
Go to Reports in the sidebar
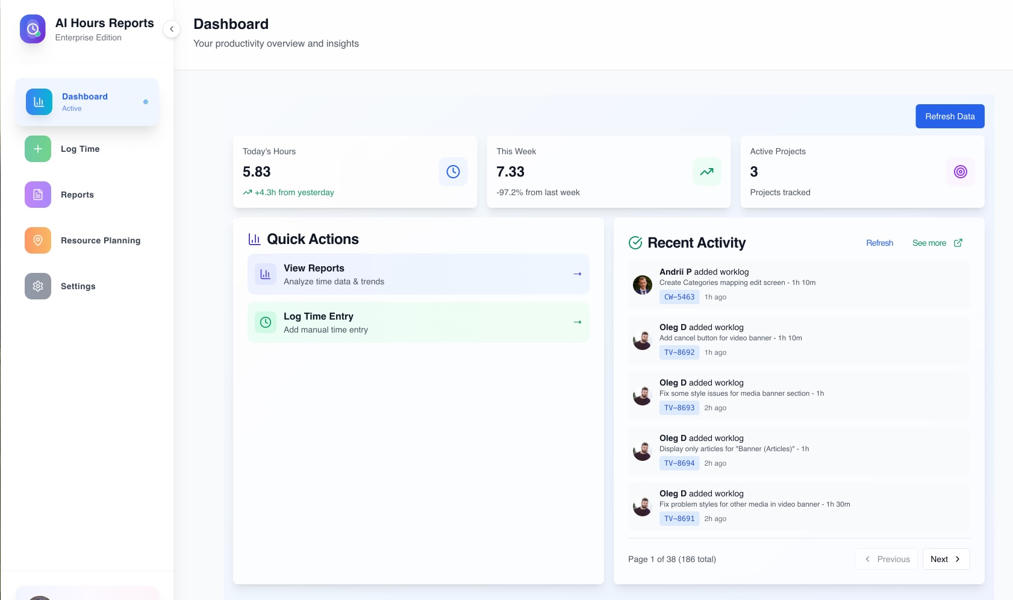(87, 195)
